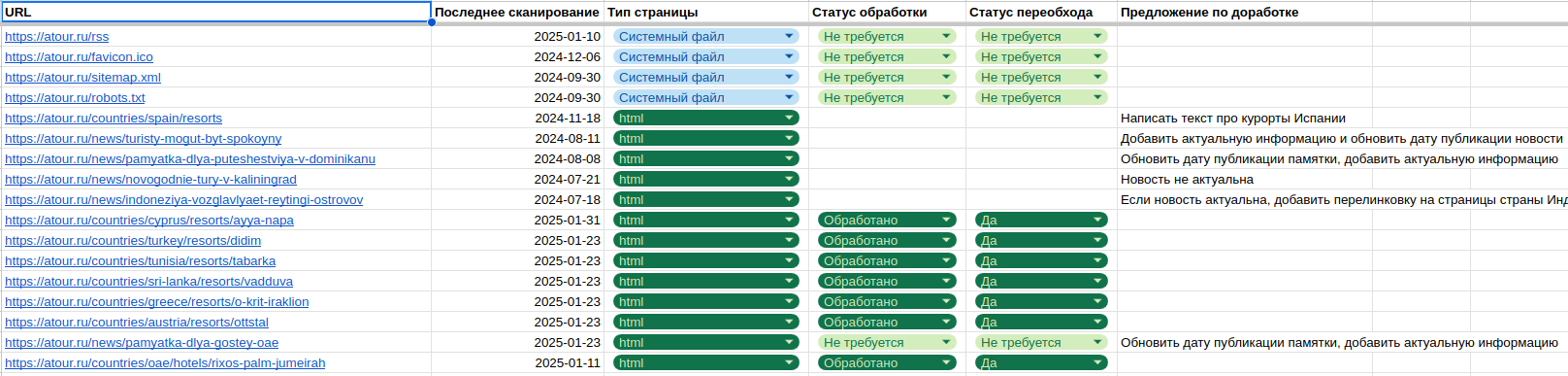Select the 'Статус обработки' header cell
Screen dimensions: 1568x376
click(887, 12)
